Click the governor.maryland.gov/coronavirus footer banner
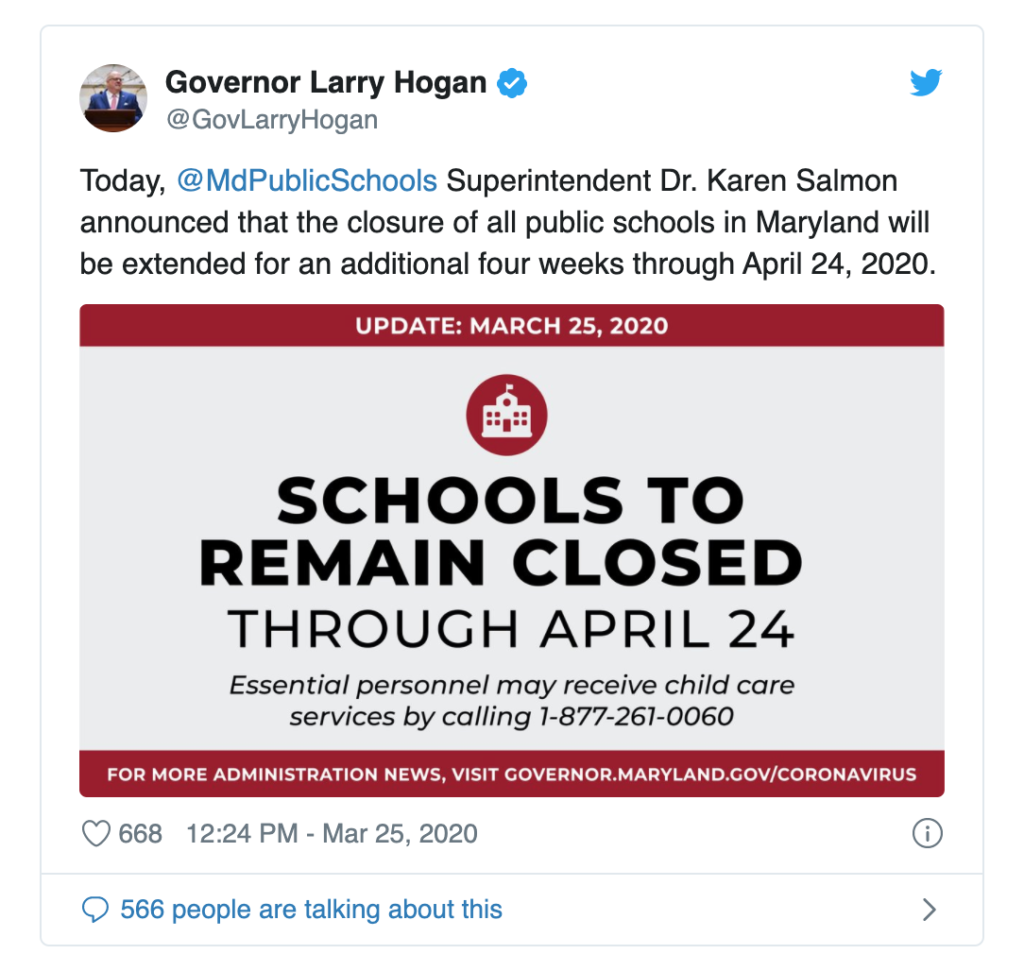This screenshot has height=971, width=1024. pyautogui.click(x=512, y=774)
